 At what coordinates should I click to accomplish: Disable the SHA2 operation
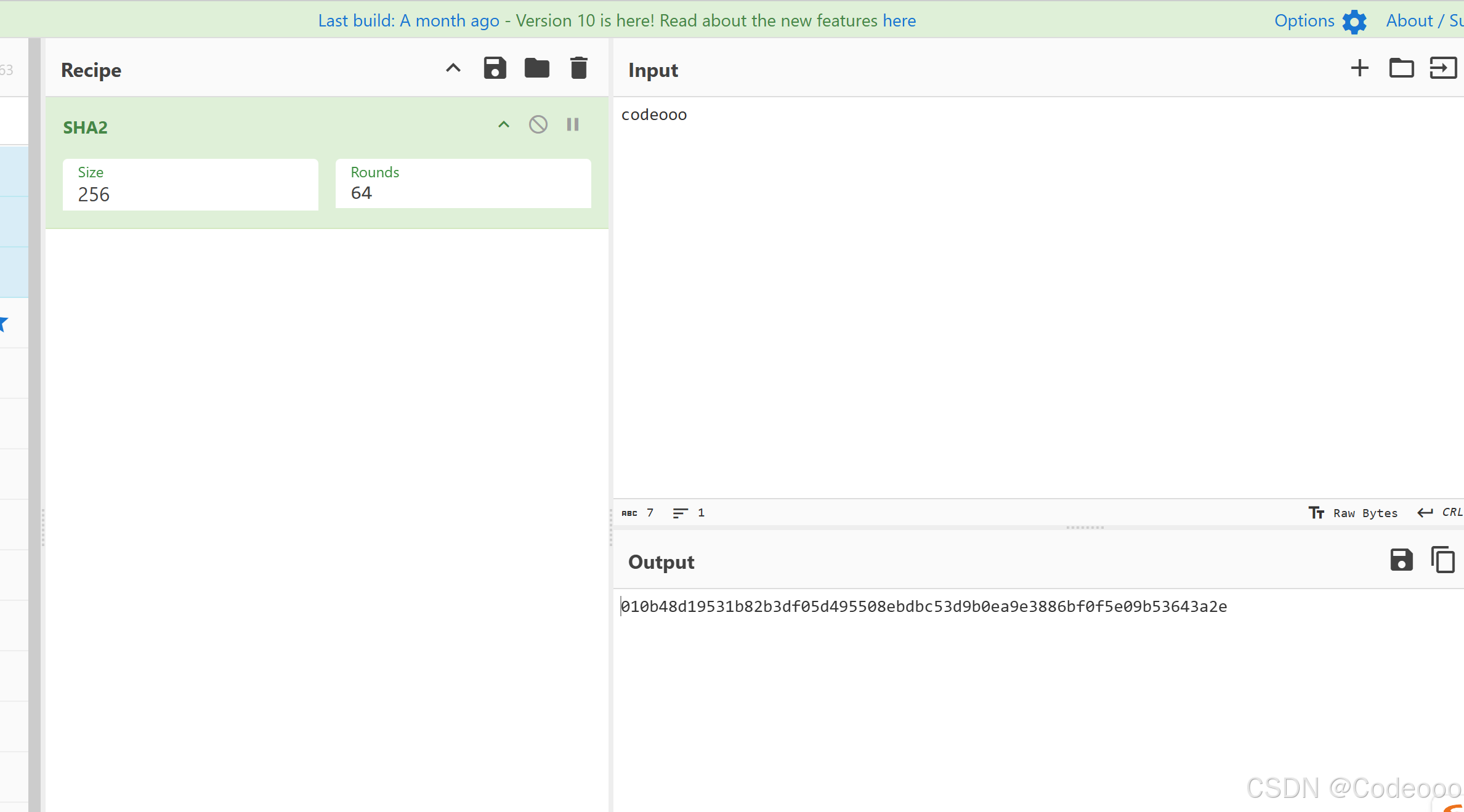(538, 125)
